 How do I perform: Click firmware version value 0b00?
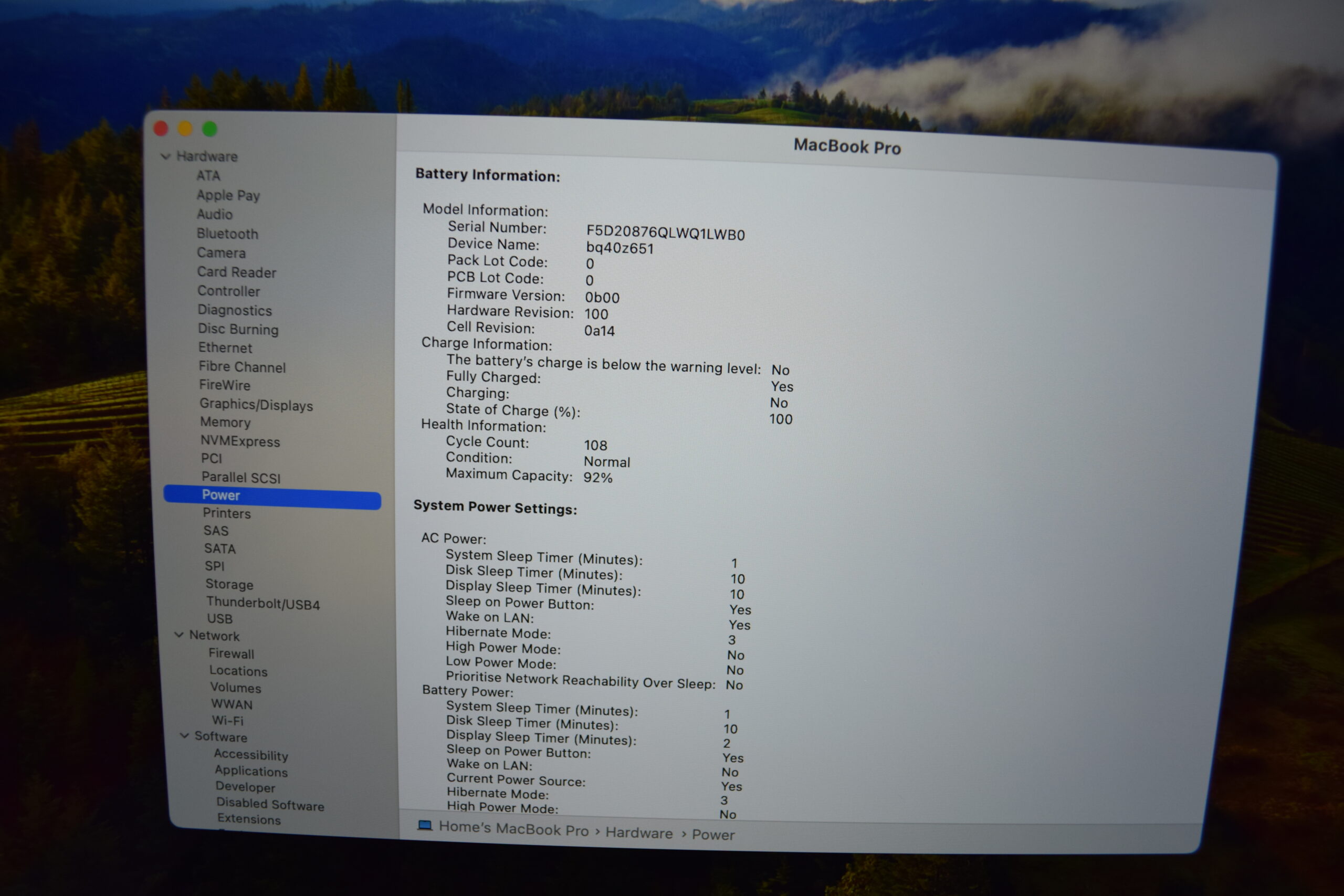[x=602, y=297]
